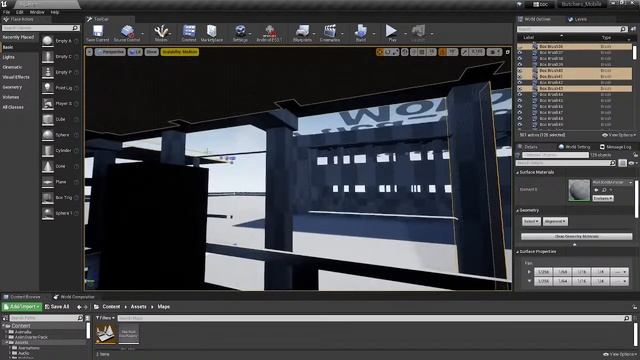This screenshot has width=640, height=360.
Task: Select the Player Start placement icon
Action: pos(48,104)
